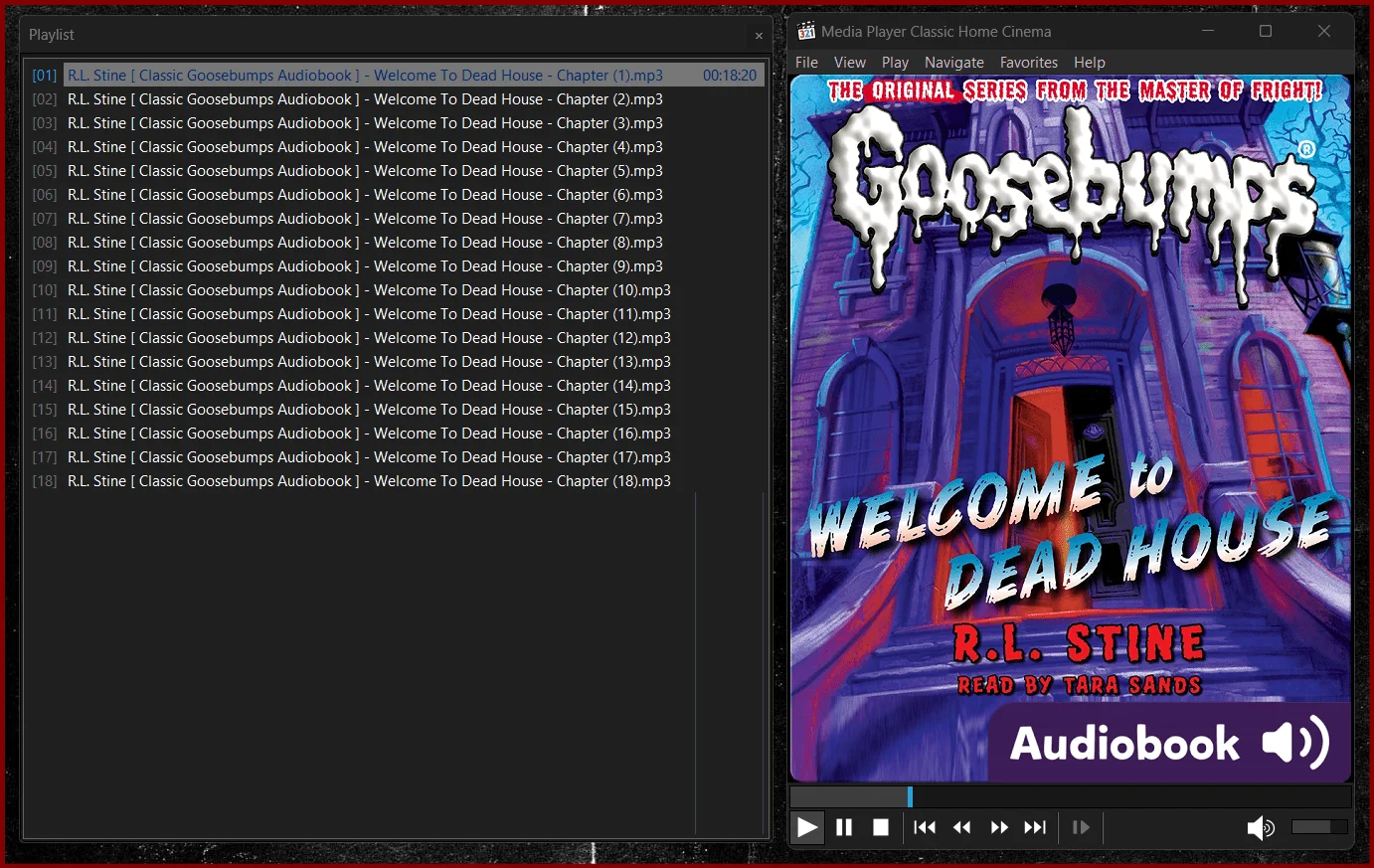Click the Media Player Classic app icon

pyautogui.click(x=806, y=31)
